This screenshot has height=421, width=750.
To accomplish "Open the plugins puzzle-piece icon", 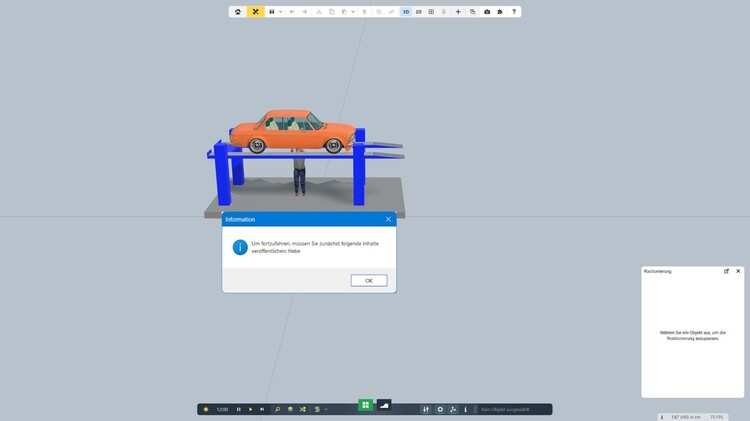I will click(500, 12).
